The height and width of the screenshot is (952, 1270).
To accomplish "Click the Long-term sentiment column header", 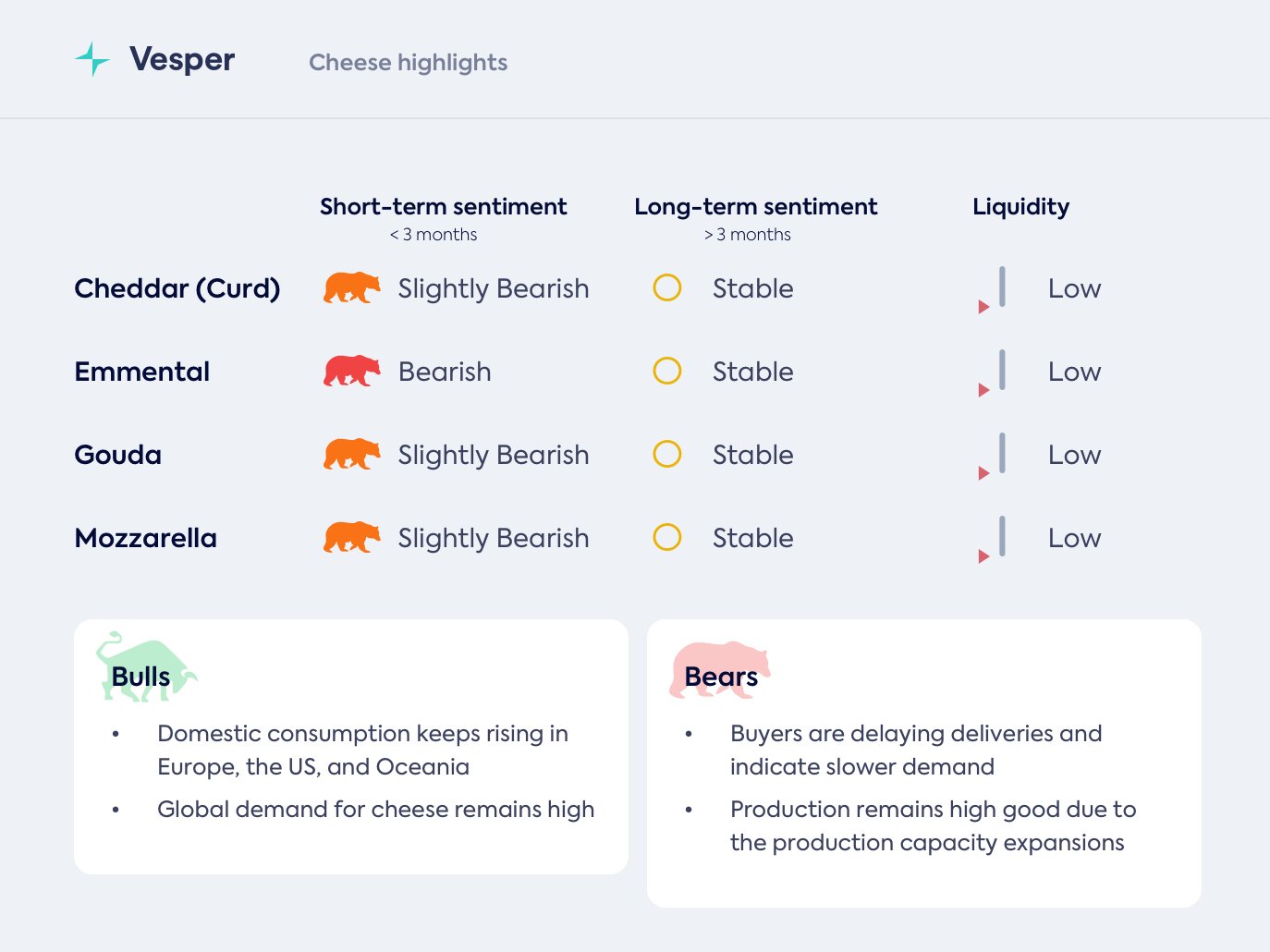I will click(x=755, y=207).
